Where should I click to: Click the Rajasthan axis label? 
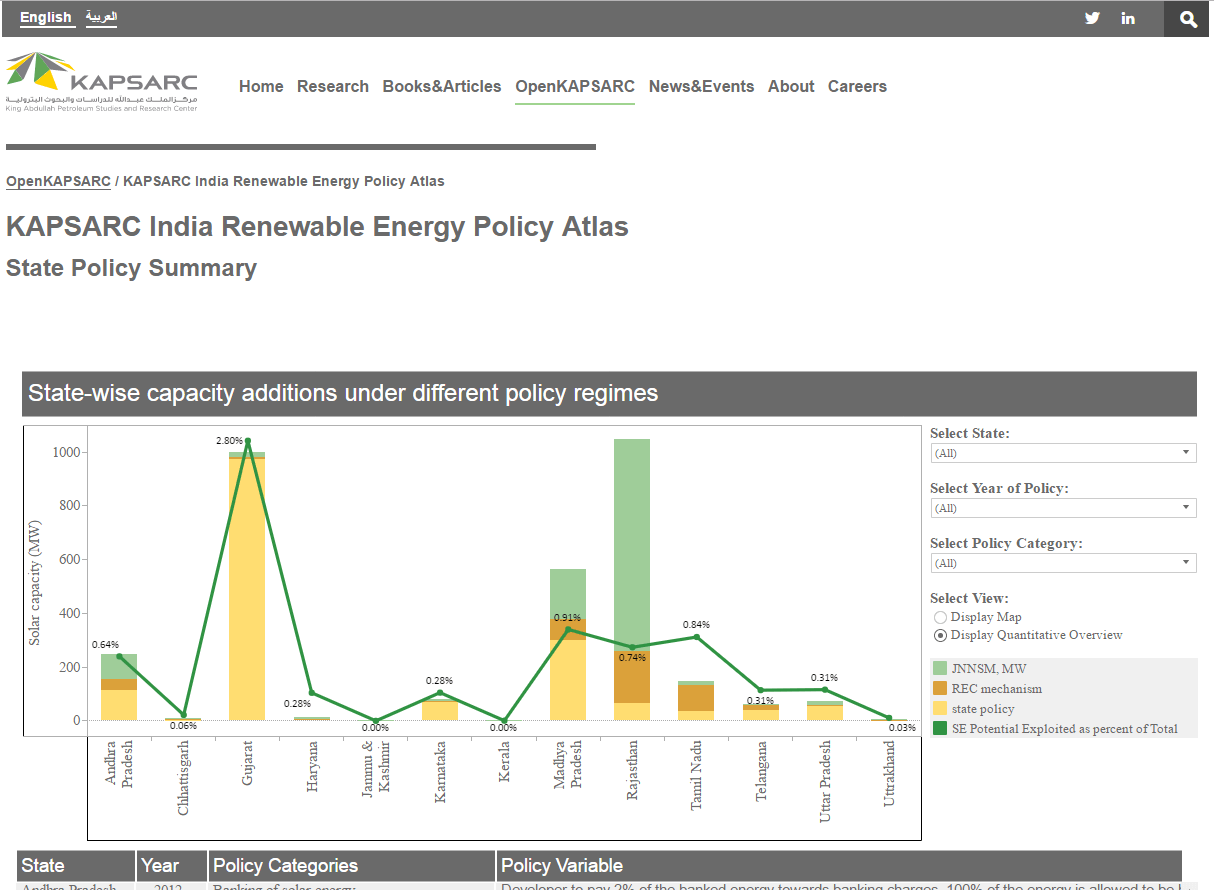point(632,770)
